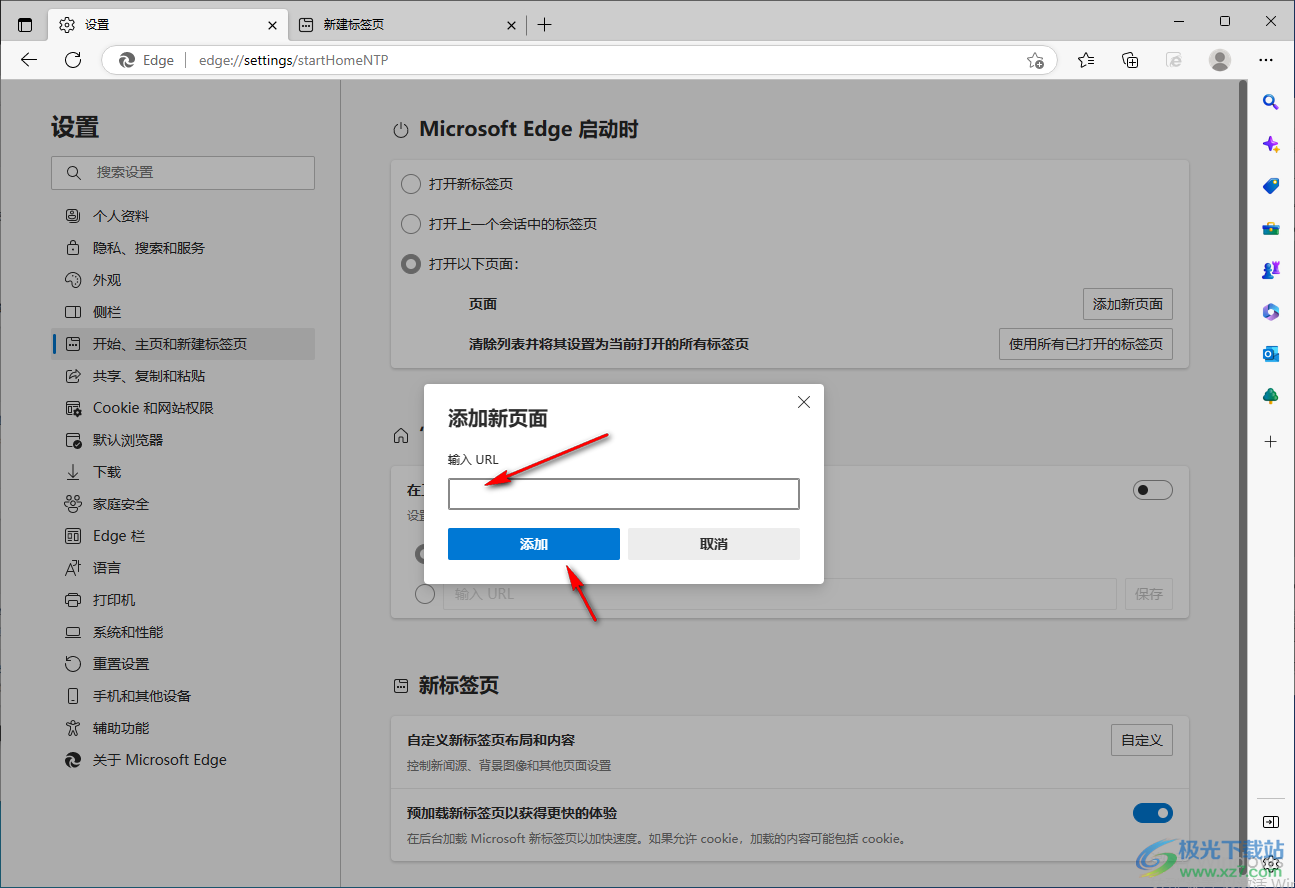Click the 保存 button

tap(1149, 594)
